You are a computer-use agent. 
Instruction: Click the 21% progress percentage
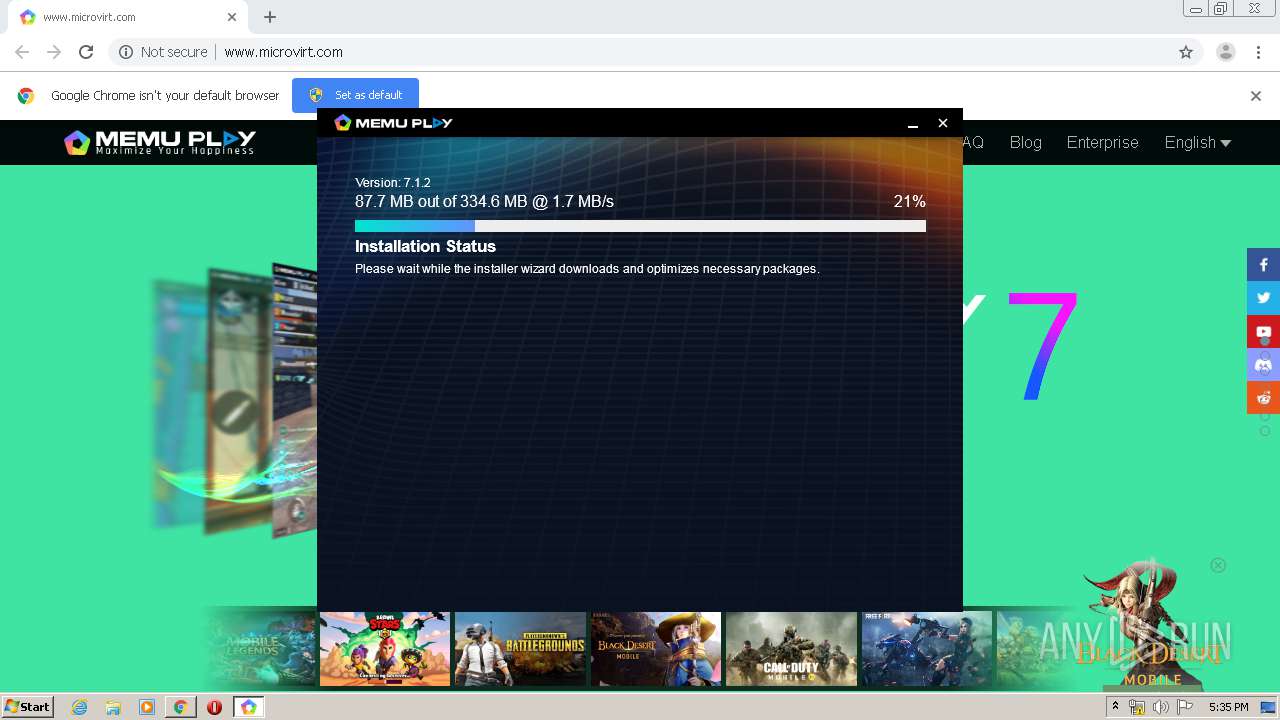[909, 202]
